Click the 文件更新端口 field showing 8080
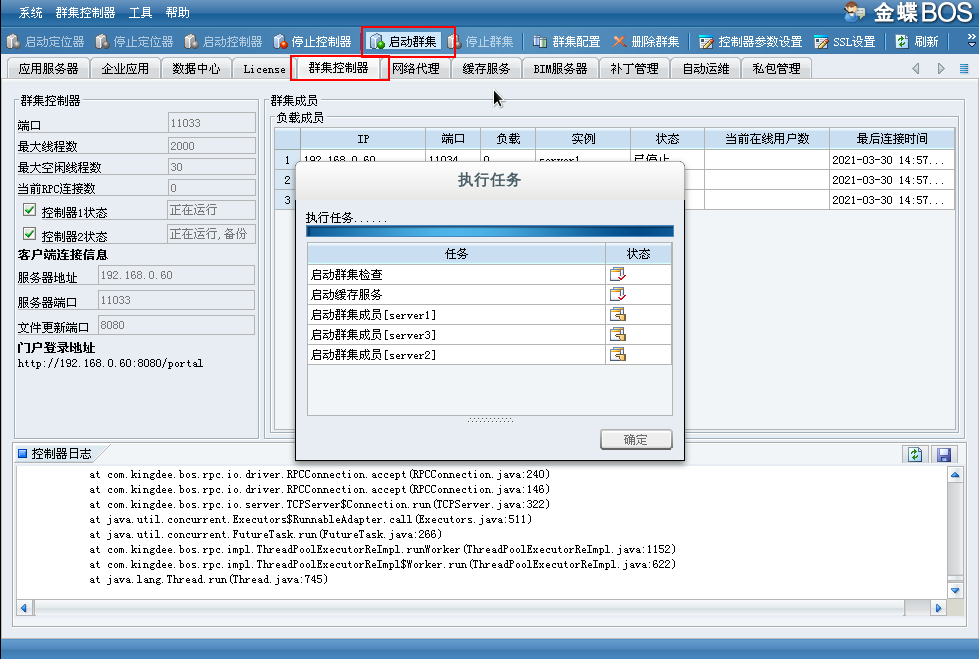The width and height of the screenshot is (979, 659). 177,325
